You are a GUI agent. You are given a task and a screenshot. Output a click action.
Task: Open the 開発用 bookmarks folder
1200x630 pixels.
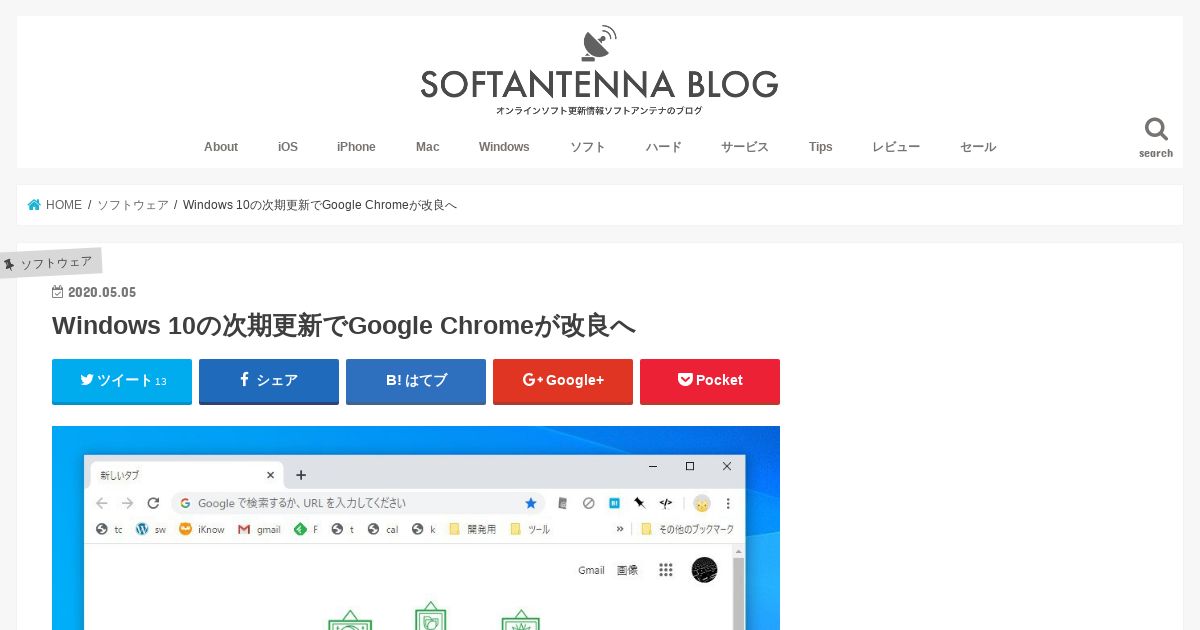coord(472,529)
